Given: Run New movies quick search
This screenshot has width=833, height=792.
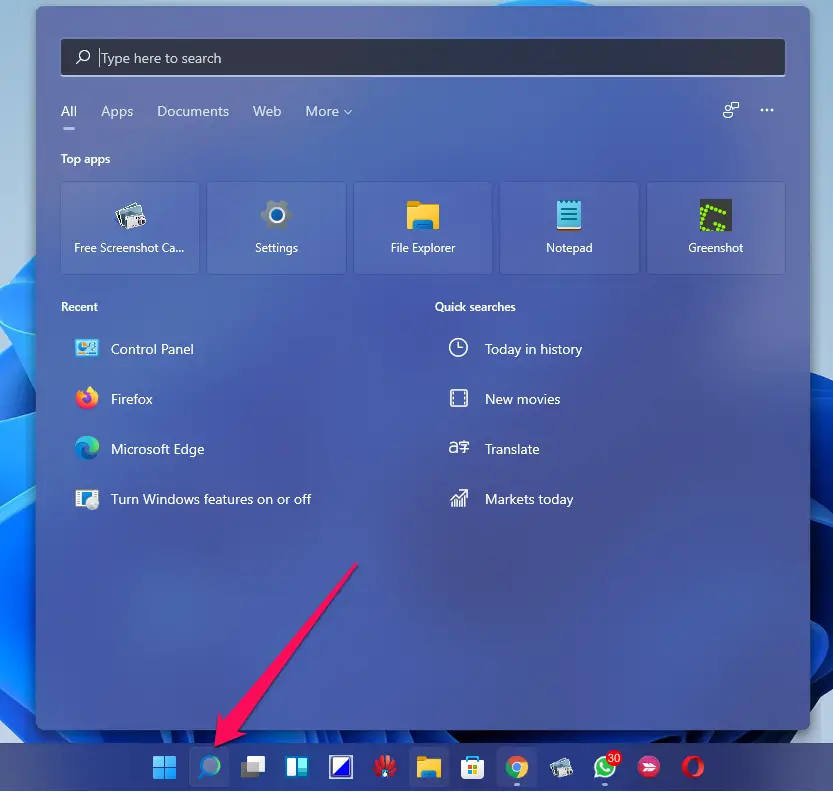Looking at the screenshot, I should point(505,399).
